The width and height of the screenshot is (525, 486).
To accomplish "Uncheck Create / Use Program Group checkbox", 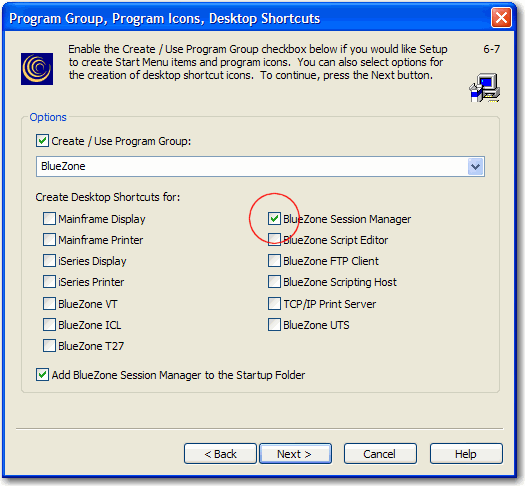I will click(43, 141).
